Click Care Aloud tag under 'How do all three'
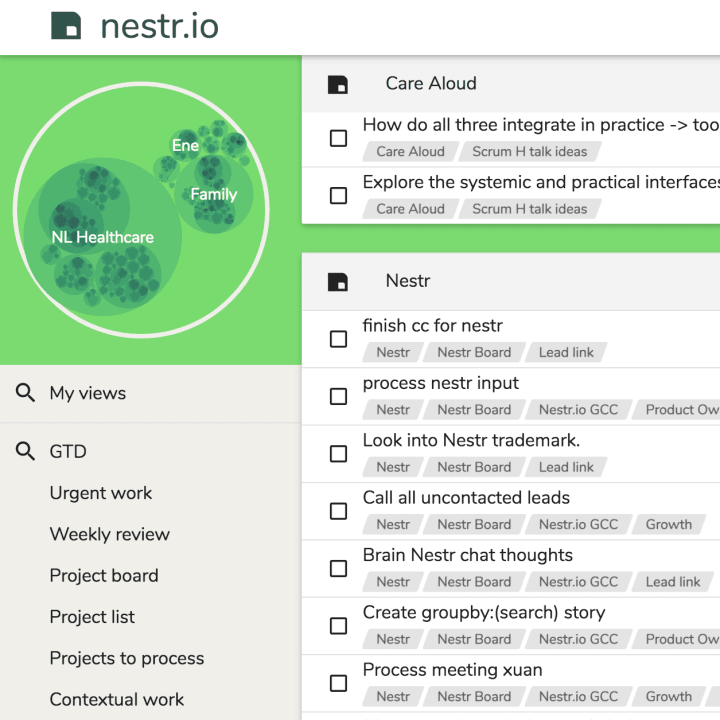 [411, 152]
